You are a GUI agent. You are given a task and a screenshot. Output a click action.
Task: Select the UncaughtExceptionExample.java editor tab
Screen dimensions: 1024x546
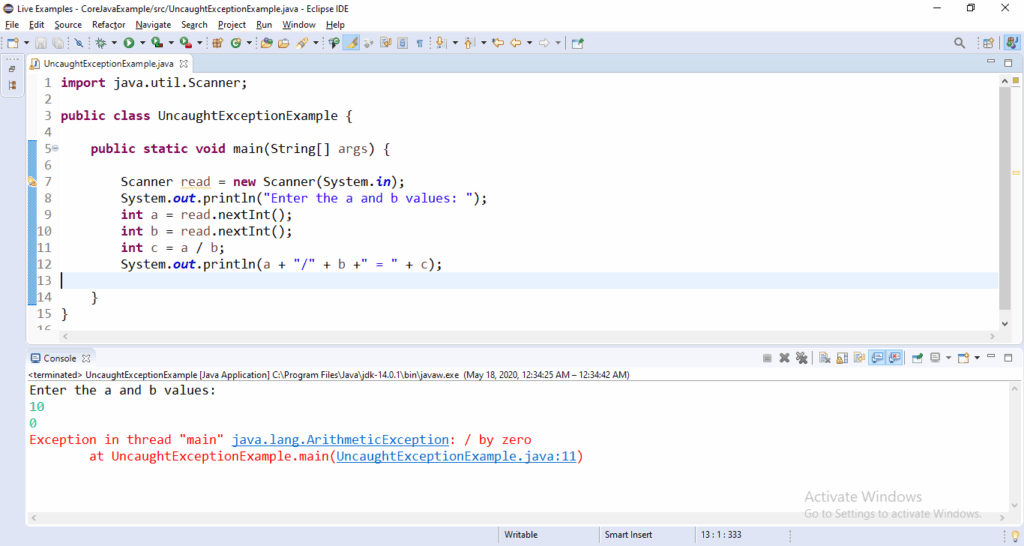(x=108, y=64)
